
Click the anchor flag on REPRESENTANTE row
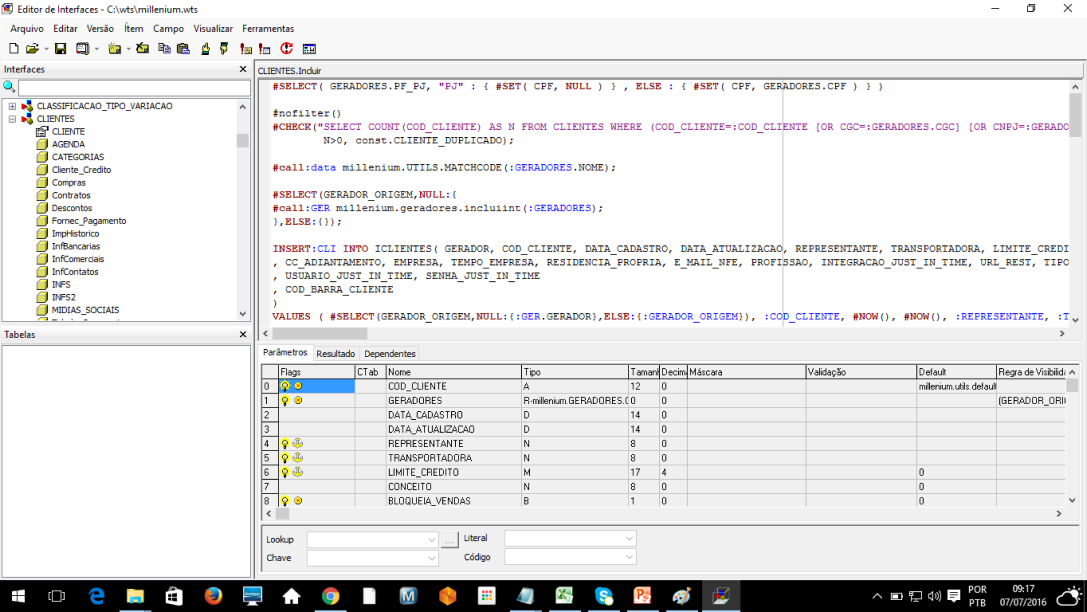(297, 443)
